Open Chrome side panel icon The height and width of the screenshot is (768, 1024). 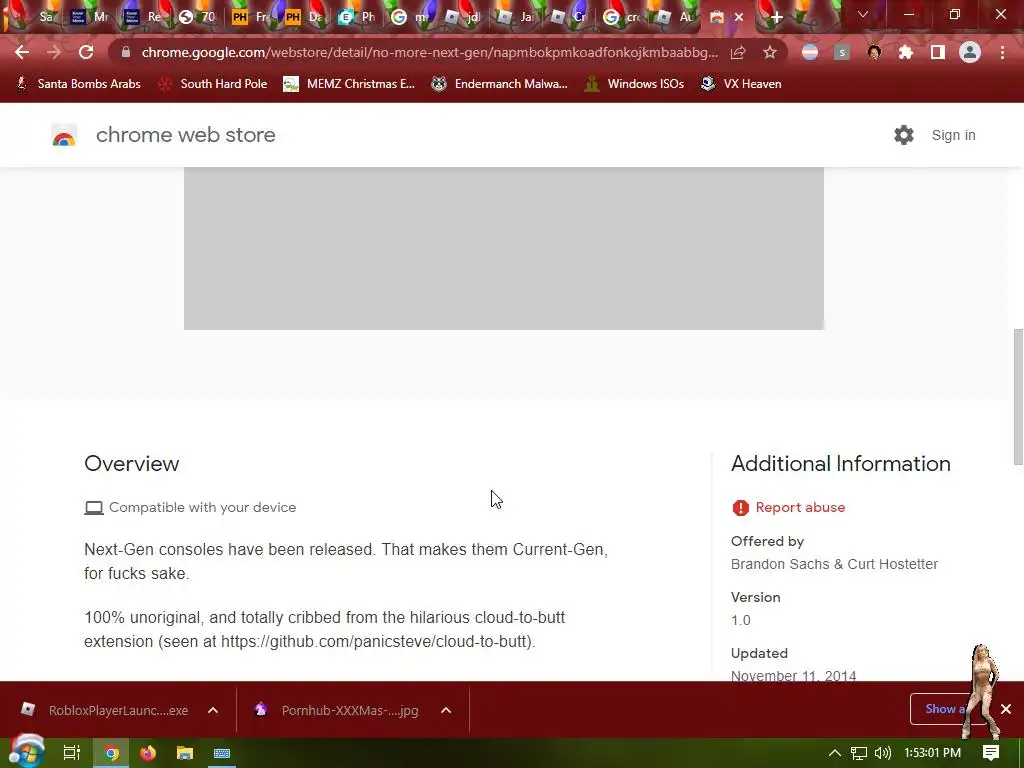click(x=938, y=52)
